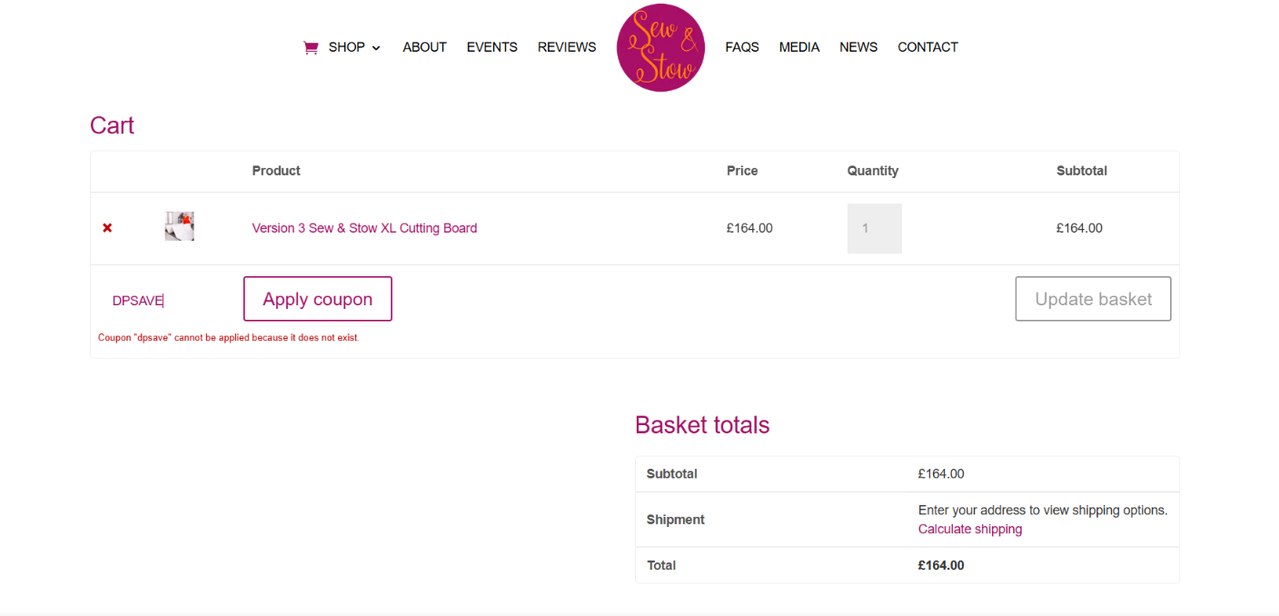The height and width of the screenshot is (616, 1279).
Task: Open the Sew & Stow logo homepage
Action: tap(660, 47)
